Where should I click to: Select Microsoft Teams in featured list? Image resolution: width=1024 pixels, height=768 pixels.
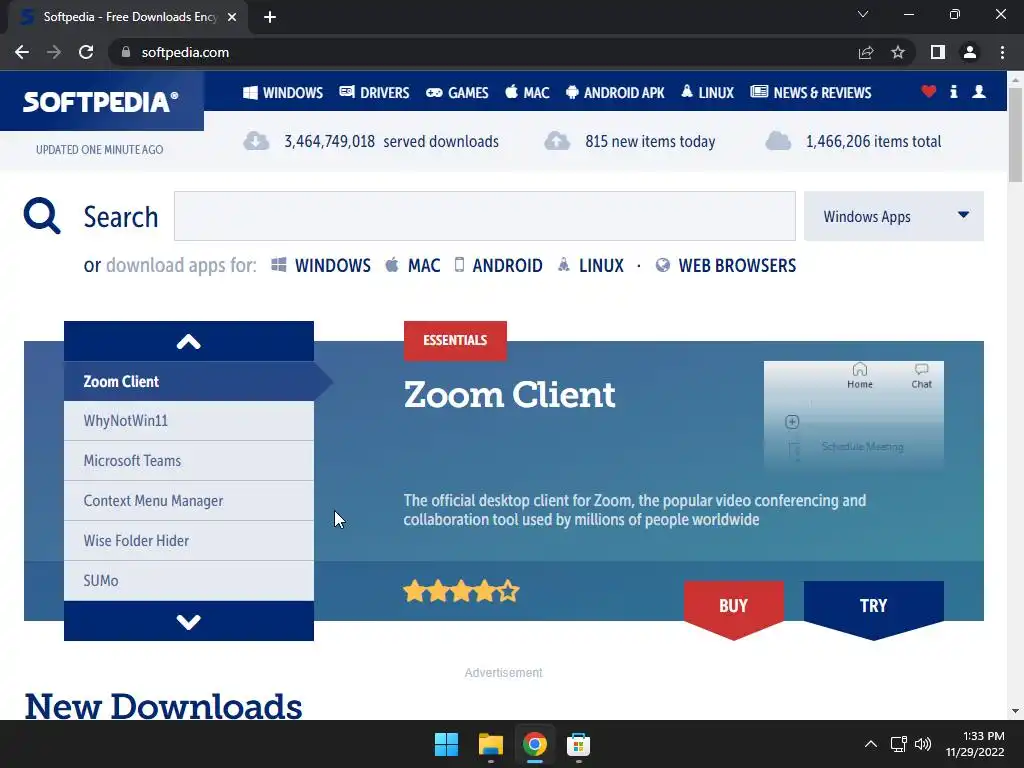[x=189, y=461]
